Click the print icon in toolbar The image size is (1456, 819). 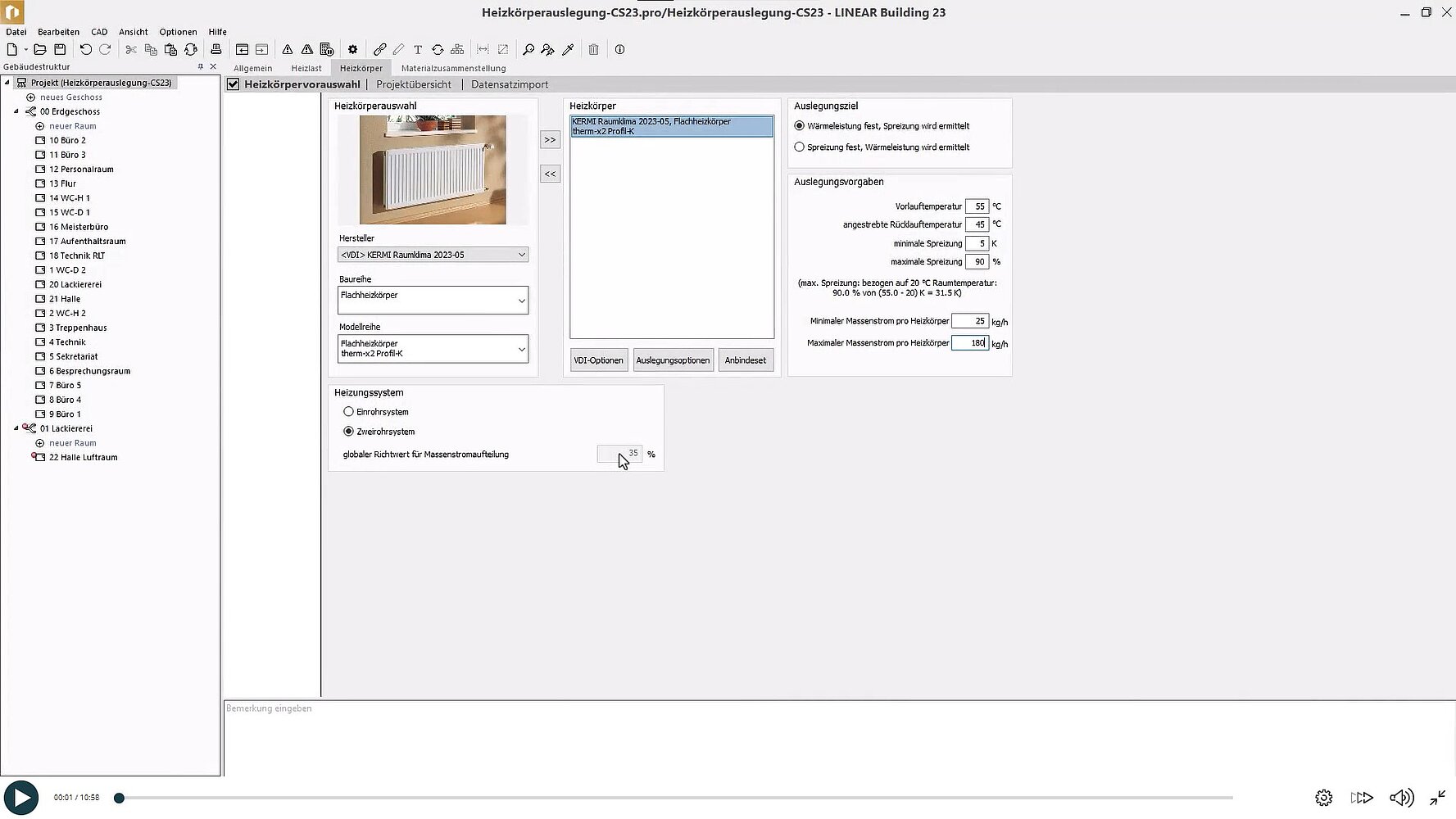216,50
